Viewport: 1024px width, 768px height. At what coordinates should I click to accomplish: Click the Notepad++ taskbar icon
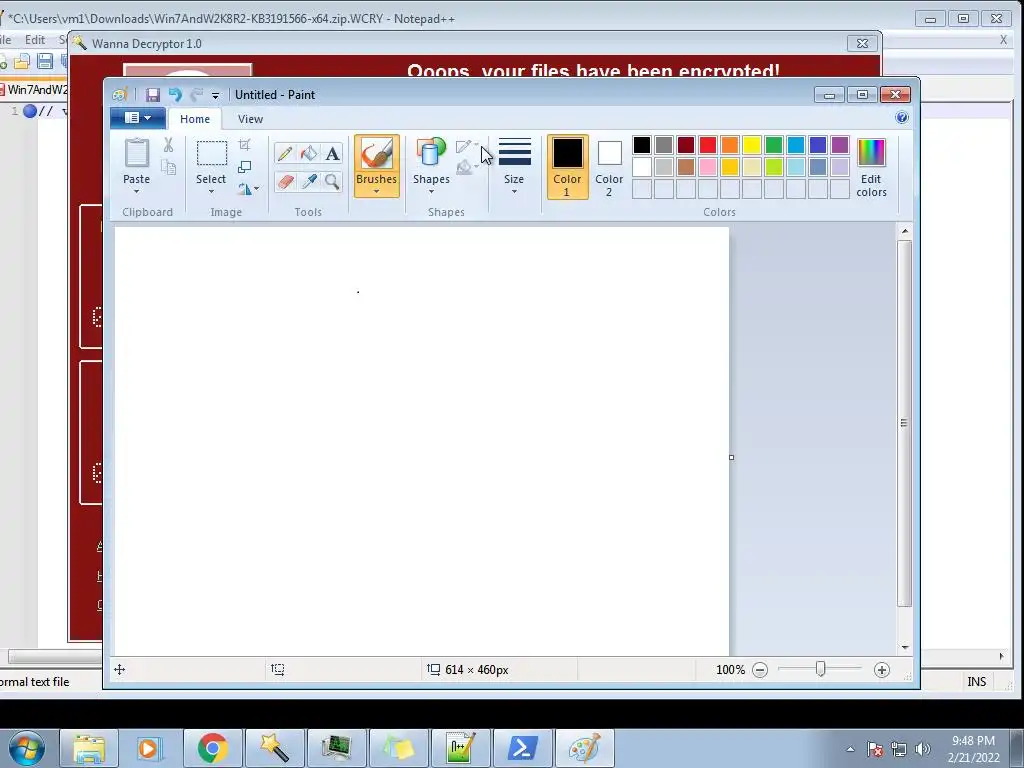[x=461, y=748]
